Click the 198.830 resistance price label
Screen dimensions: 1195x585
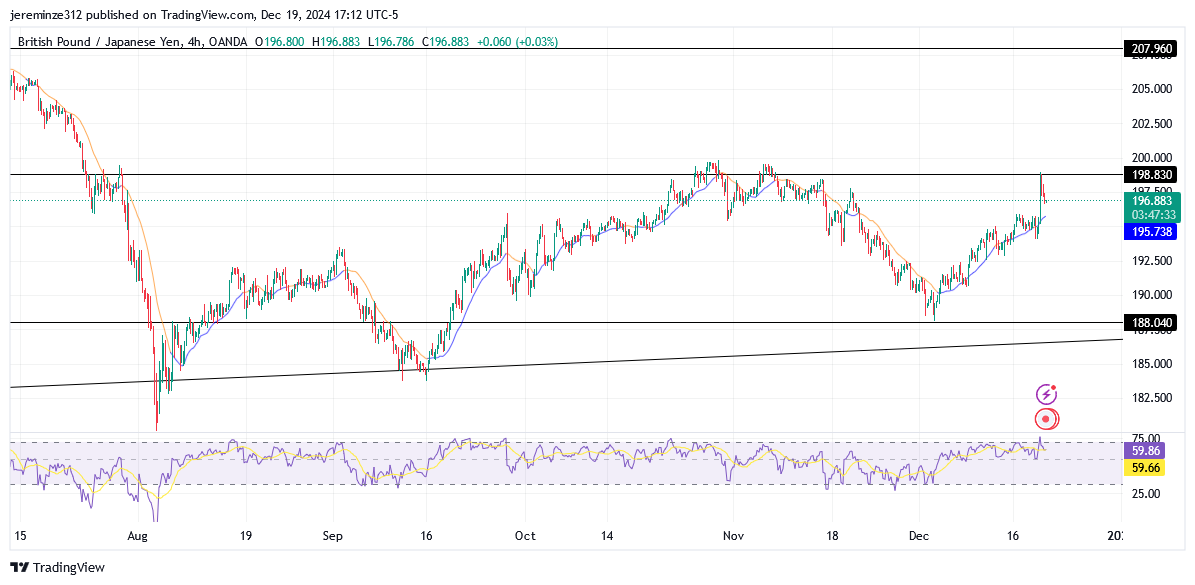click(1152, 174)
